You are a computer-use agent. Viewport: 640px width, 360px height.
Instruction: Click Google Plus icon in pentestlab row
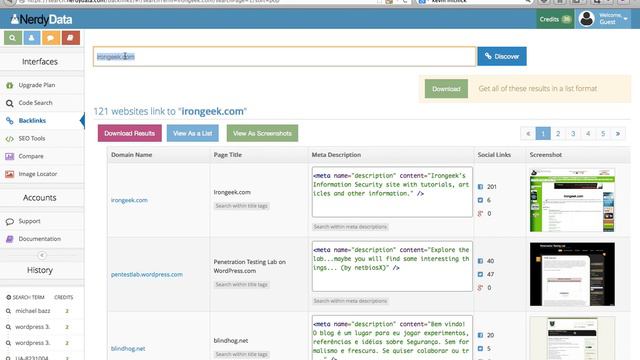480,288
